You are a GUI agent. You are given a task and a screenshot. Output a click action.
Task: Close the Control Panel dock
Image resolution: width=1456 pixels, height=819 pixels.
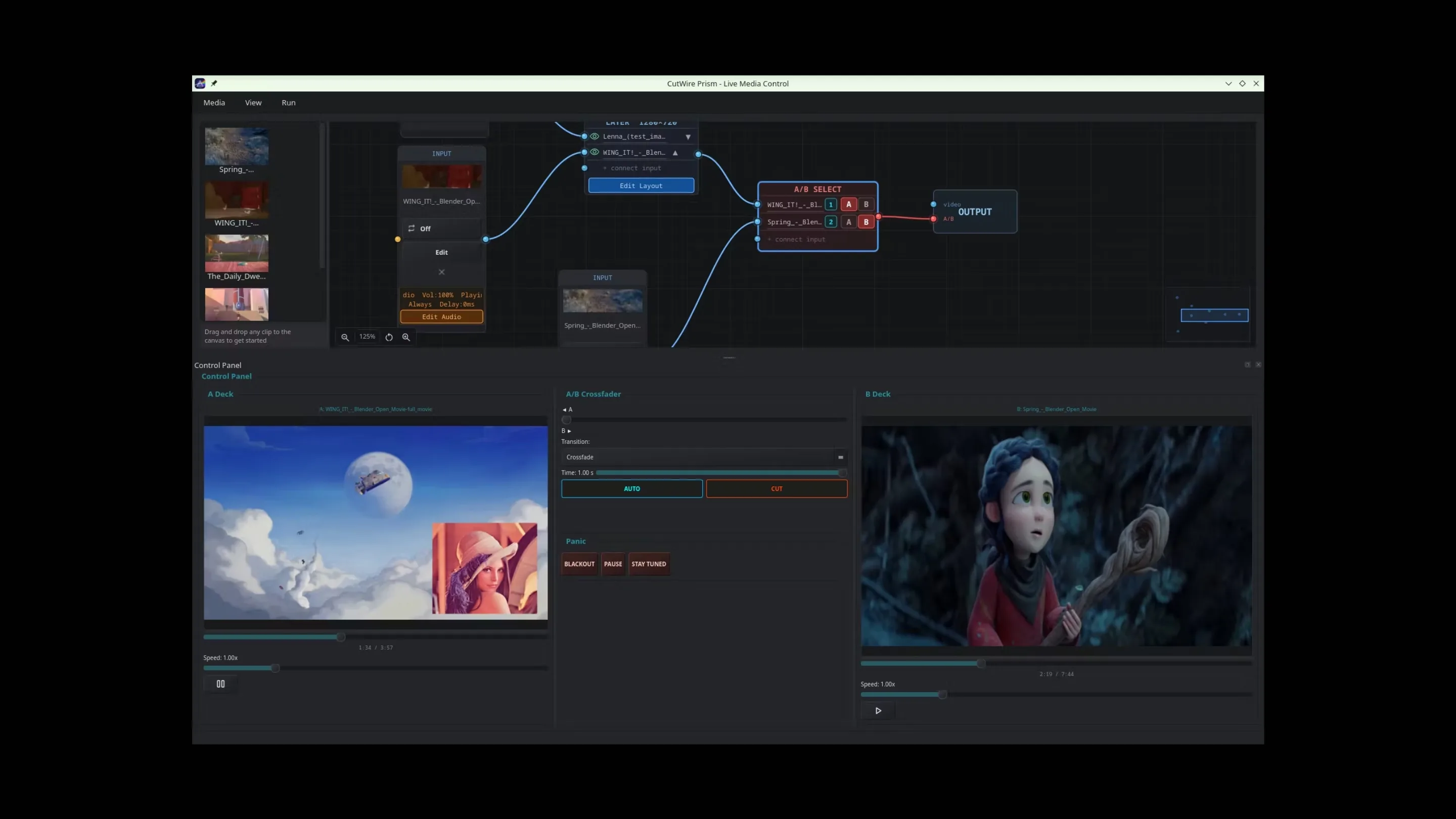coord(1258,365)
